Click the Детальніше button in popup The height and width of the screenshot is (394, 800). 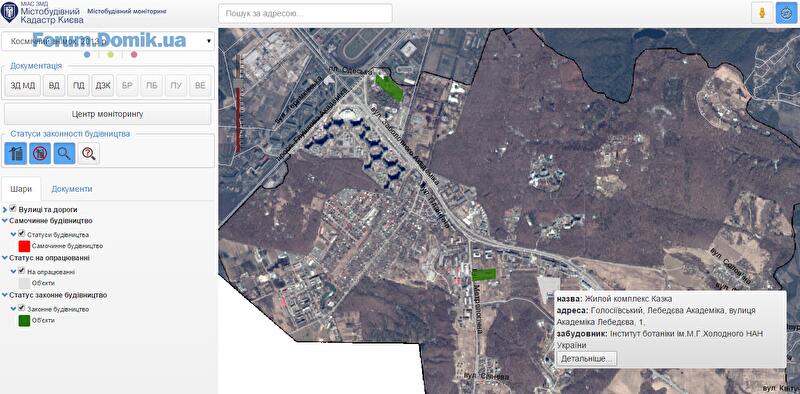tap(586, 359)
